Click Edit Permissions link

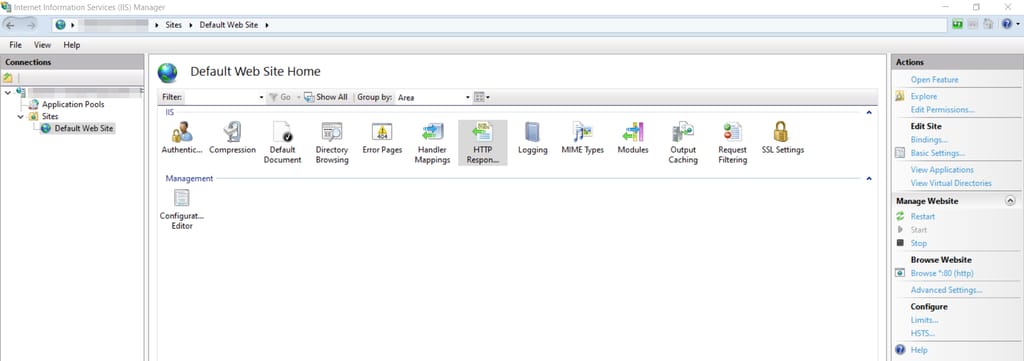coord(942,110)
